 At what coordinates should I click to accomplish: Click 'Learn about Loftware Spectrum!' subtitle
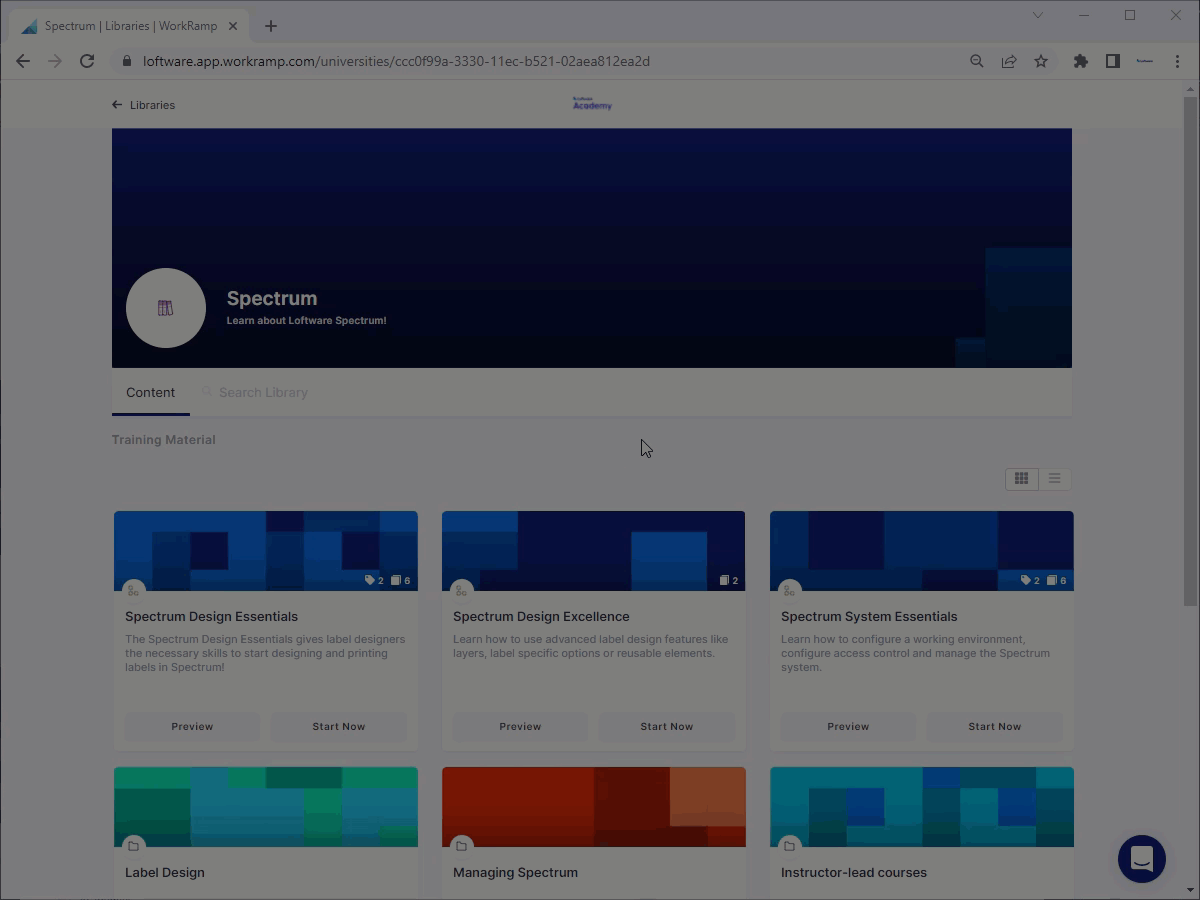[x=306, y=321]
